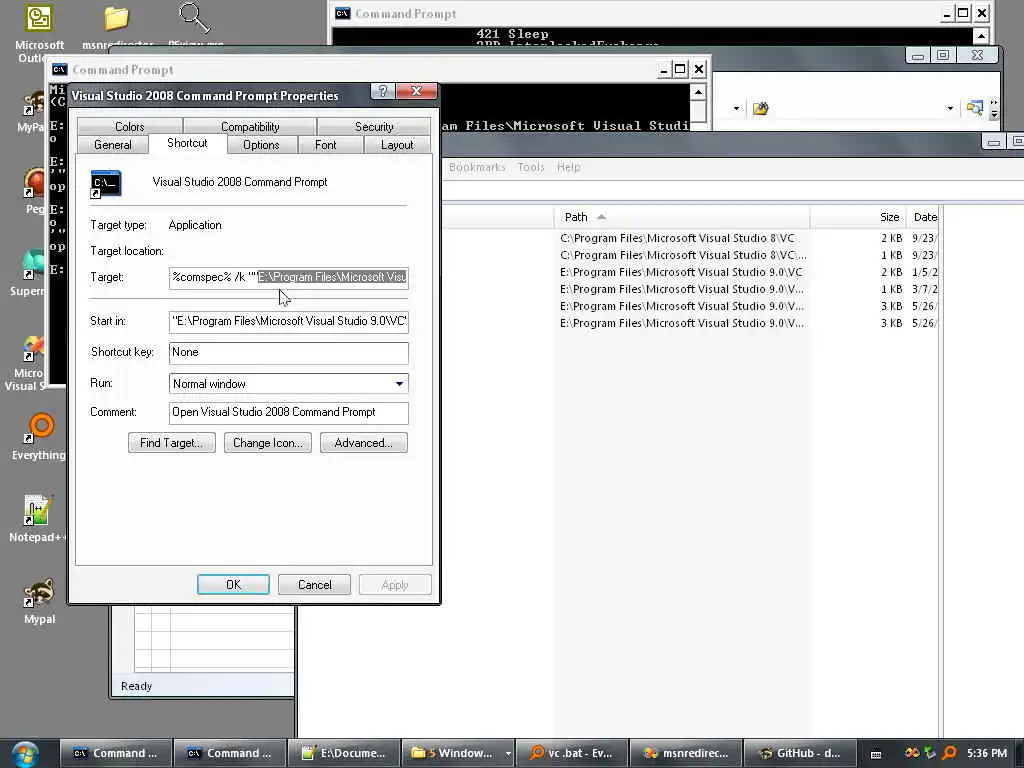Viewport: 1024px width, 768px height.
Task: Open the Help menu in Everything window
Action: coord(568,167)
